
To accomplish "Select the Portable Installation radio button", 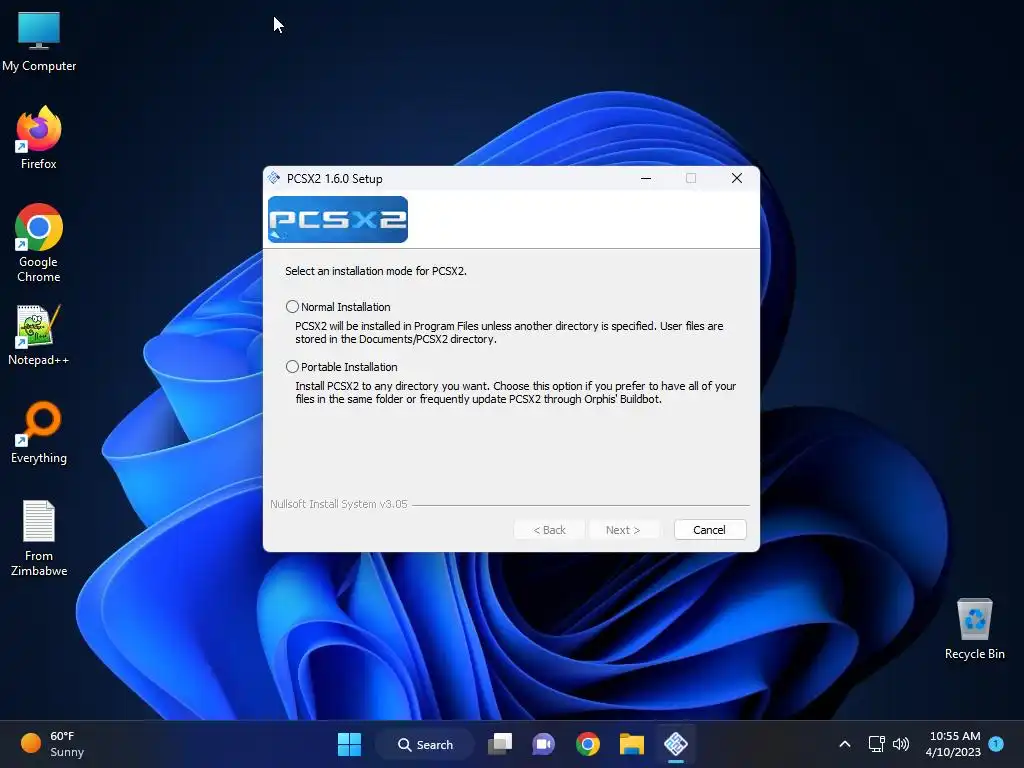I will coord(292,367).
